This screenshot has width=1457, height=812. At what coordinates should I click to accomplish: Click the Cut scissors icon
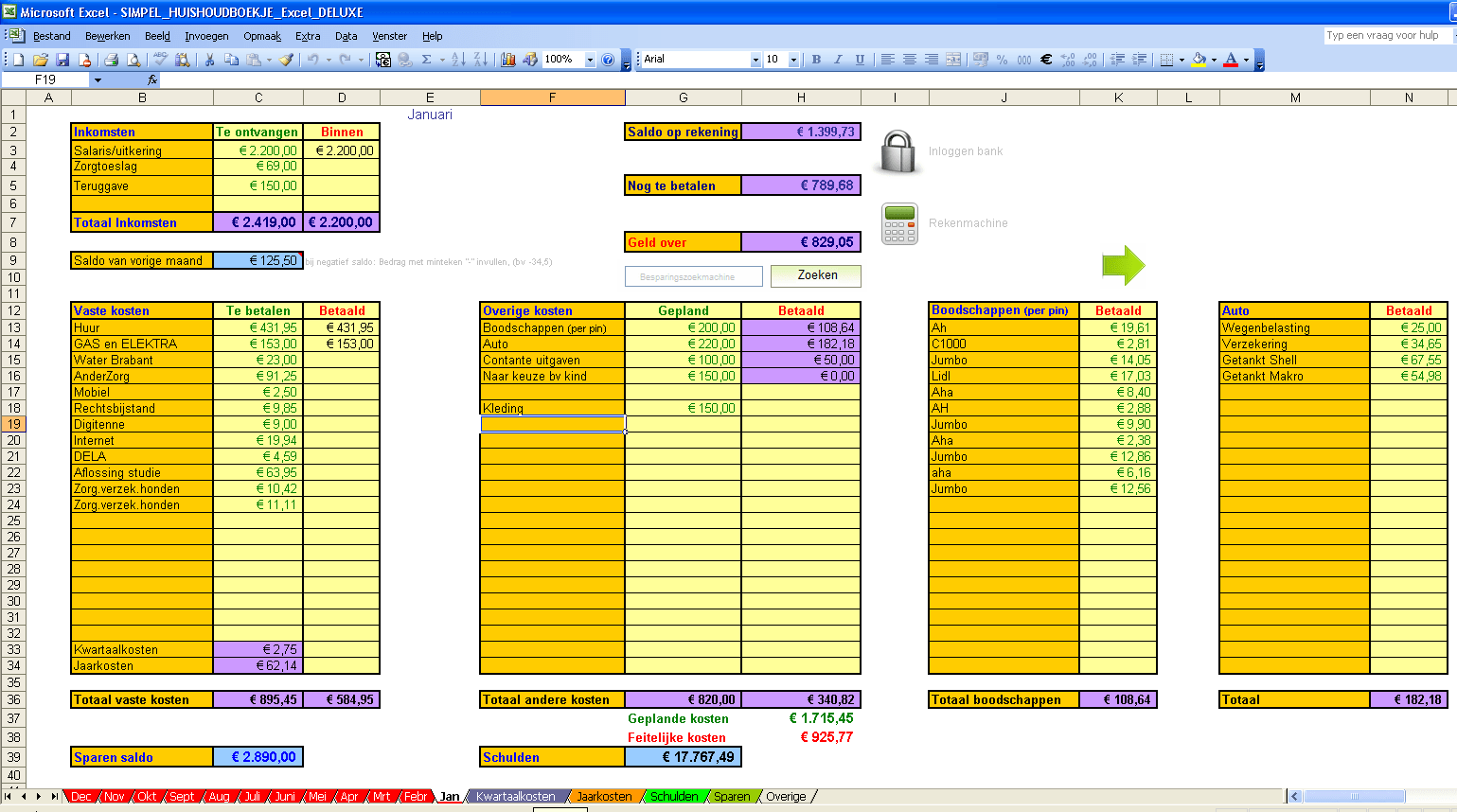coord(209,60)
